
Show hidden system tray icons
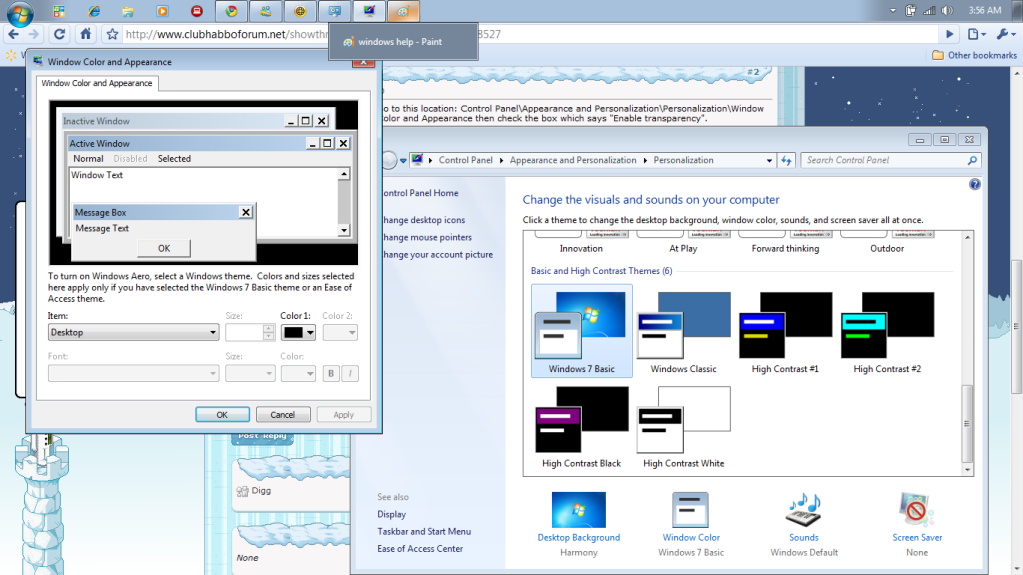pyautogui.click(x=892, y=10)
